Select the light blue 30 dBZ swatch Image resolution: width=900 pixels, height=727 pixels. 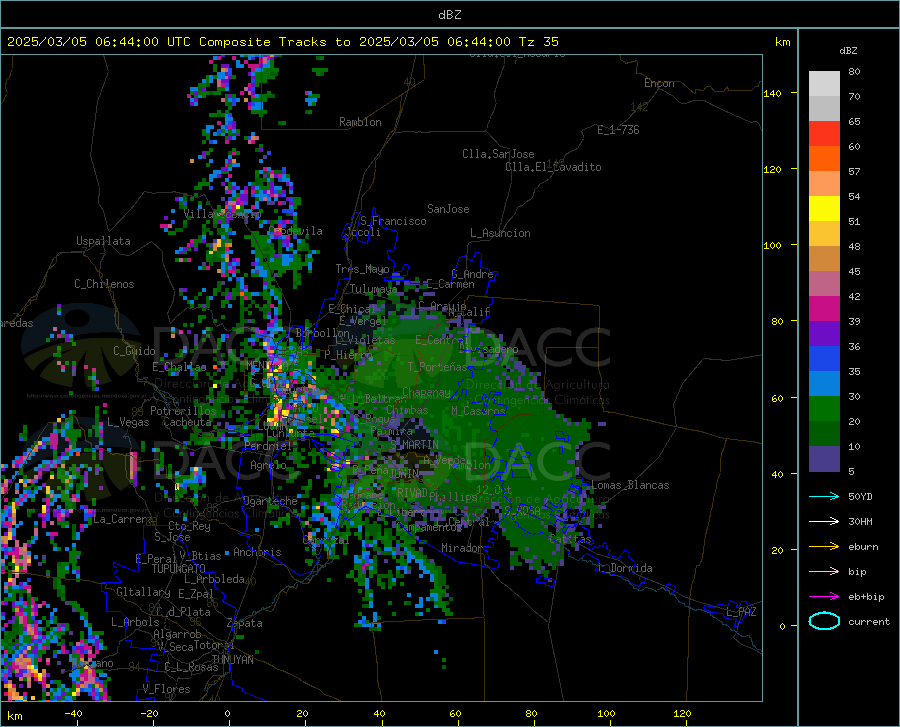(824, 384)
